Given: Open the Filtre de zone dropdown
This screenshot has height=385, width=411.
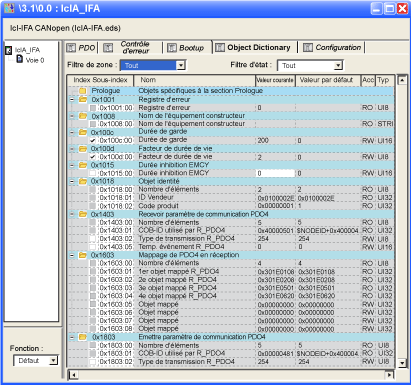Looking at the screenshot, I should 181,65.
